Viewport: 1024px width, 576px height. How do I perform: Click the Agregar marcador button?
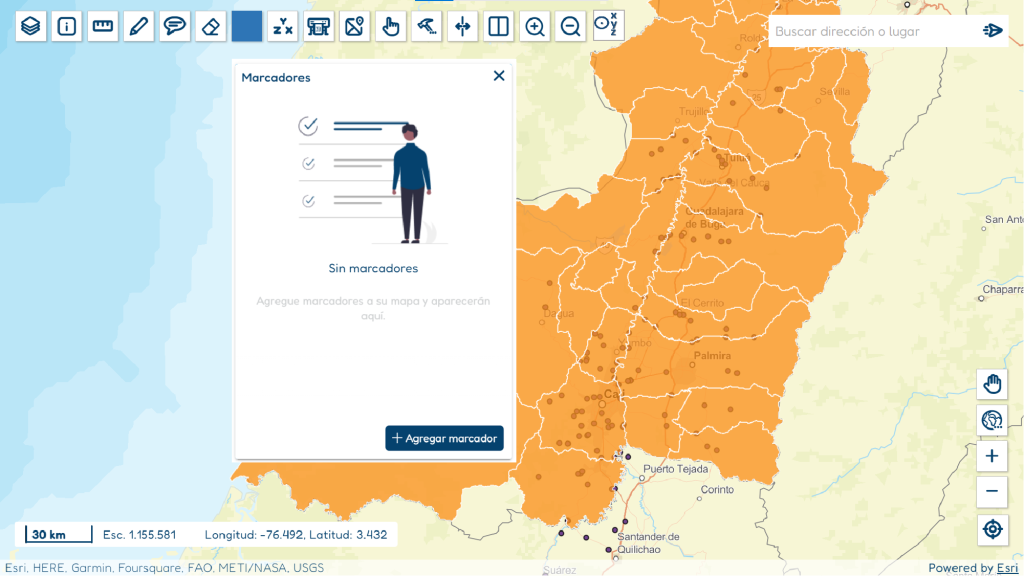(x=444, y=438)
